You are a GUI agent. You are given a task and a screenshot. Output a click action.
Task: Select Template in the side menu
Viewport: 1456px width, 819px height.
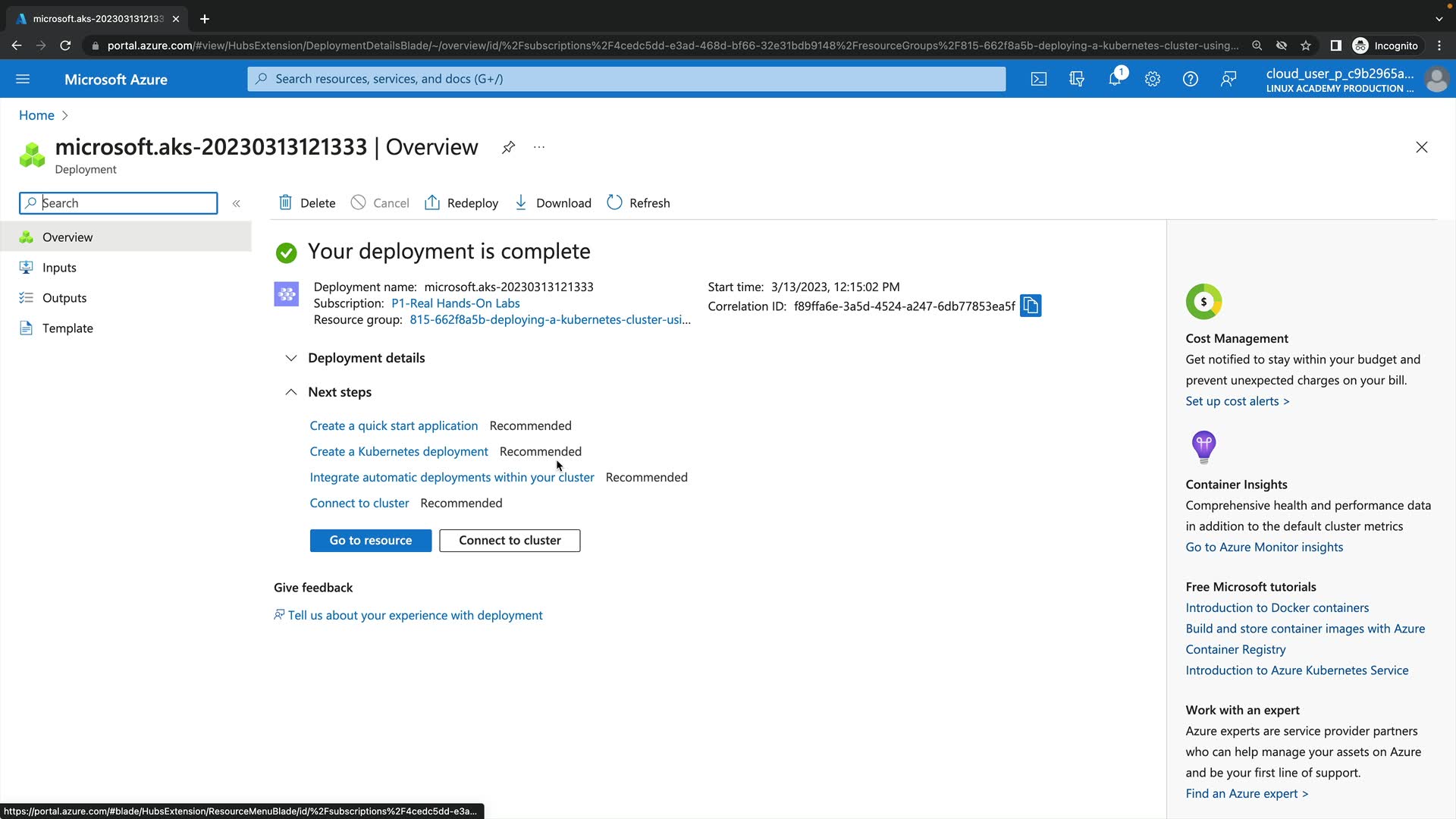[67, 328]
